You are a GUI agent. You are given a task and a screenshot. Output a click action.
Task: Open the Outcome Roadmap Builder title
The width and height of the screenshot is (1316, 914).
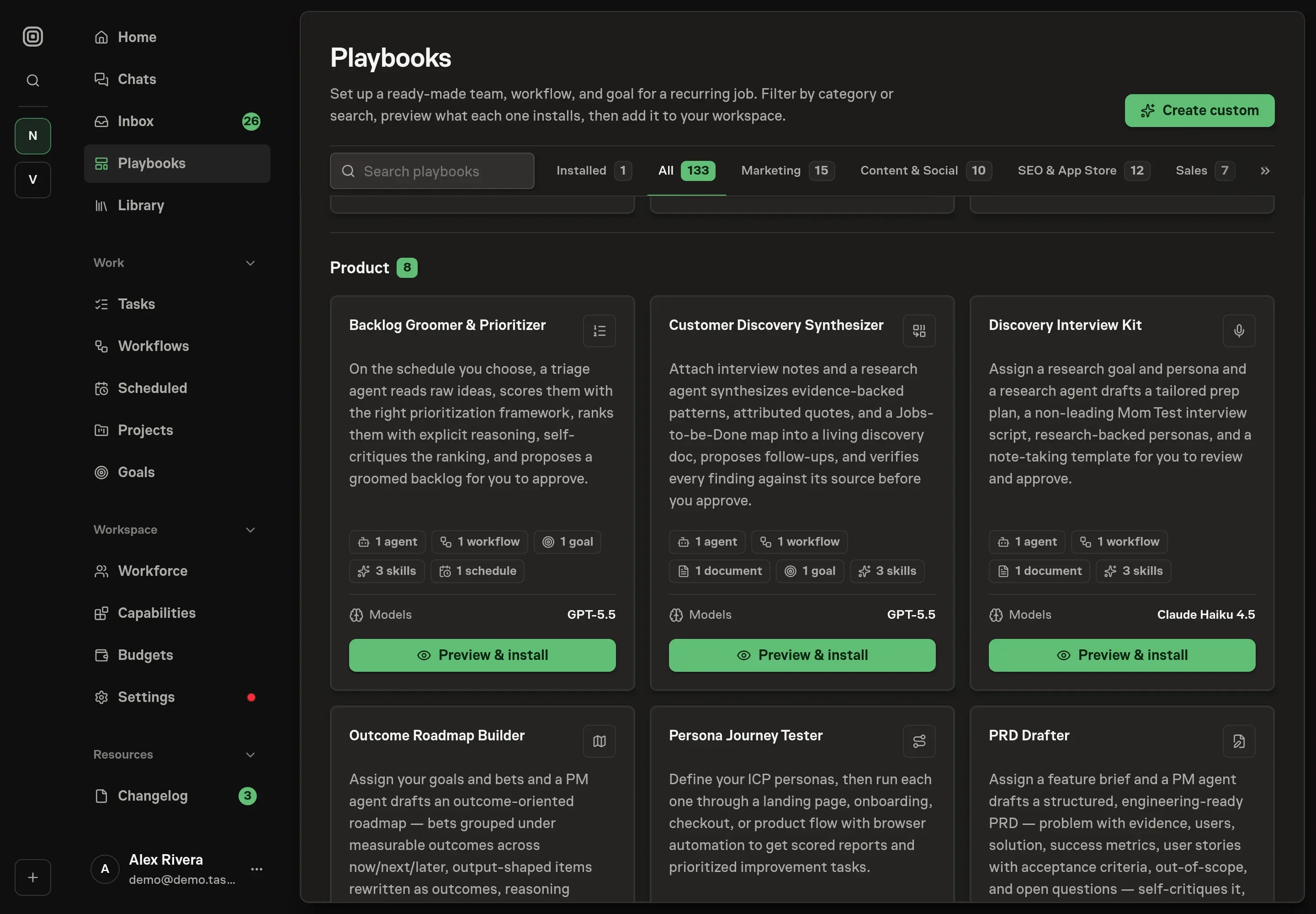(437, 735)
